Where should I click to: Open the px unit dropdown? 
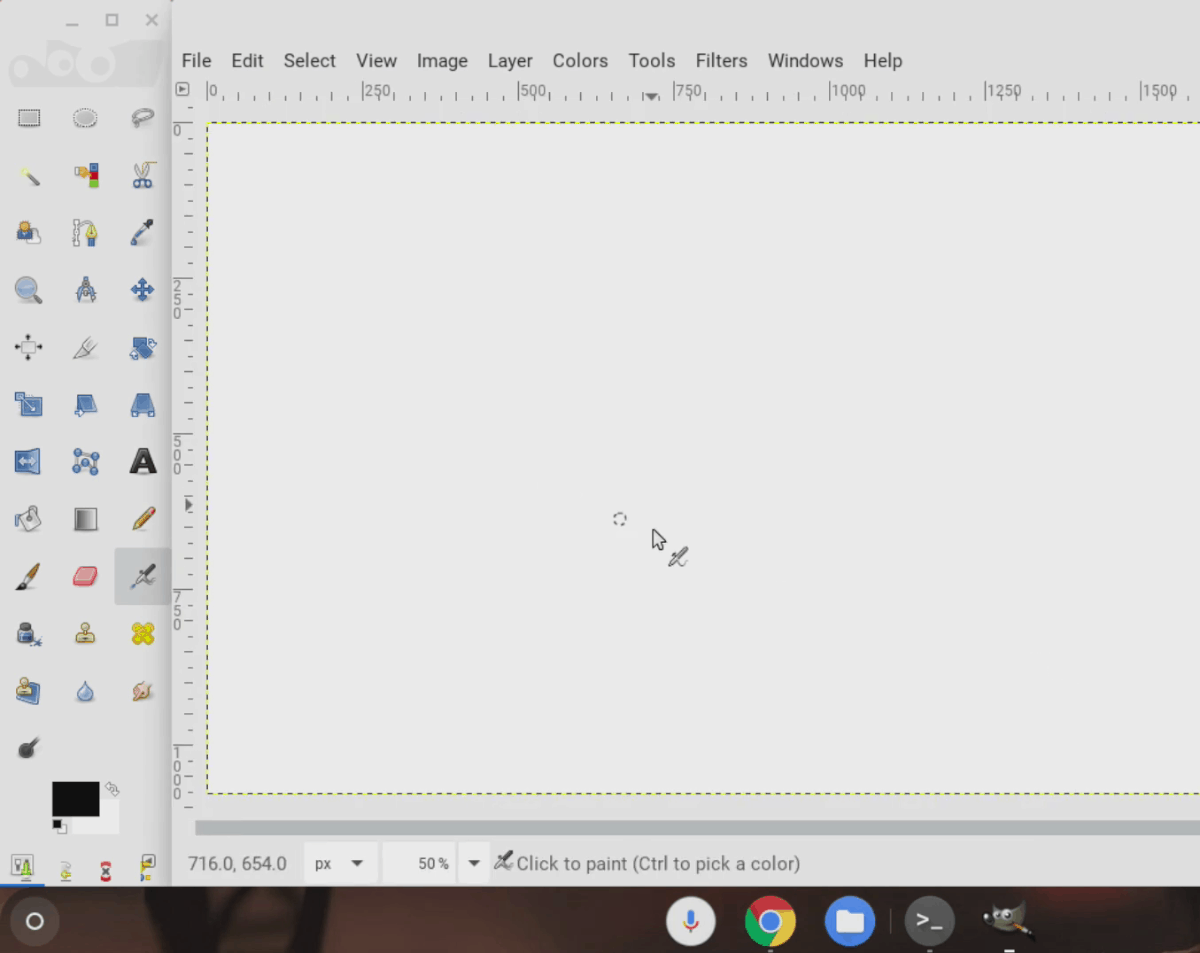(339, 864)
